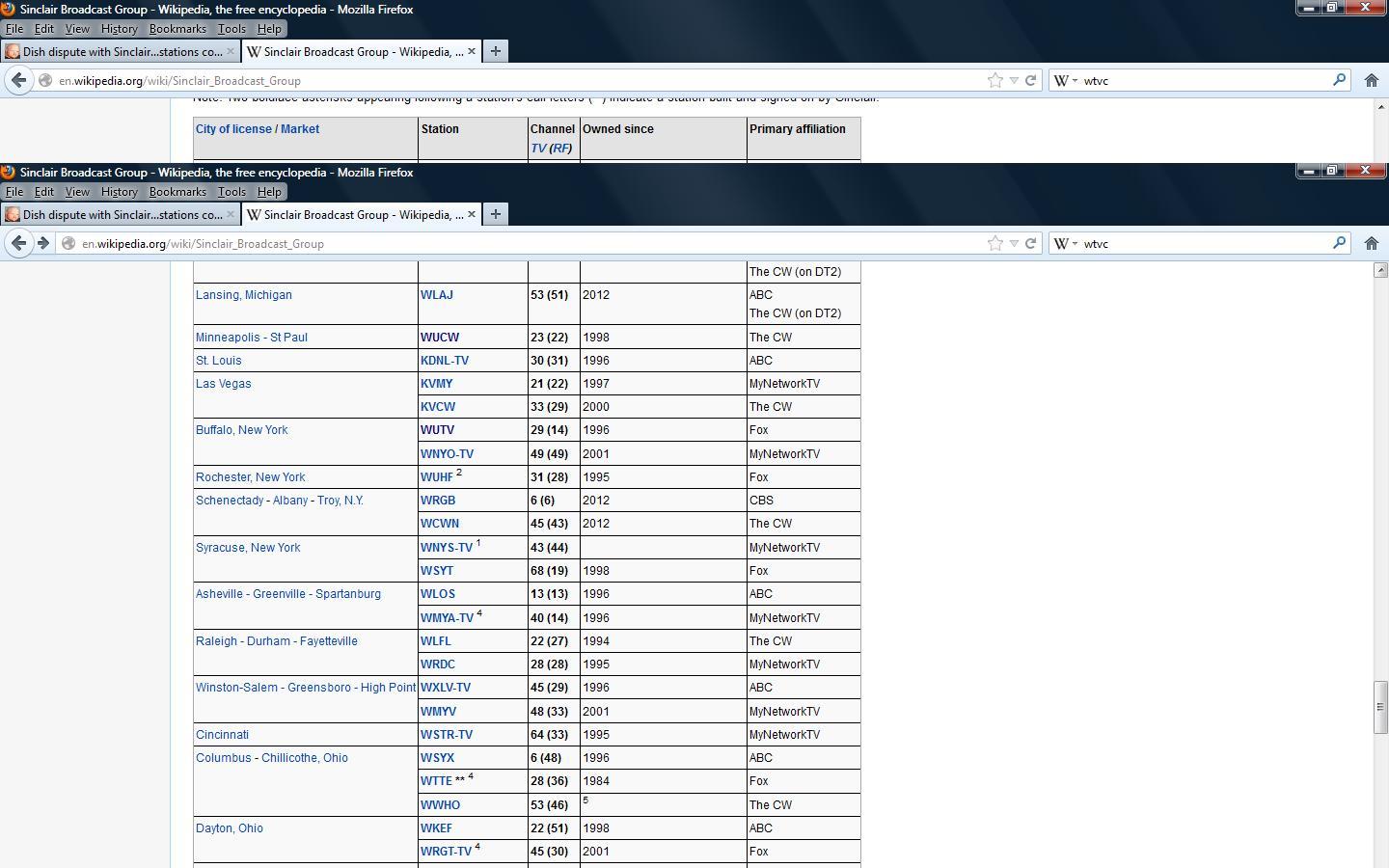
Task: Follow the KDNL-TV station link
Action: coord(445,361)
